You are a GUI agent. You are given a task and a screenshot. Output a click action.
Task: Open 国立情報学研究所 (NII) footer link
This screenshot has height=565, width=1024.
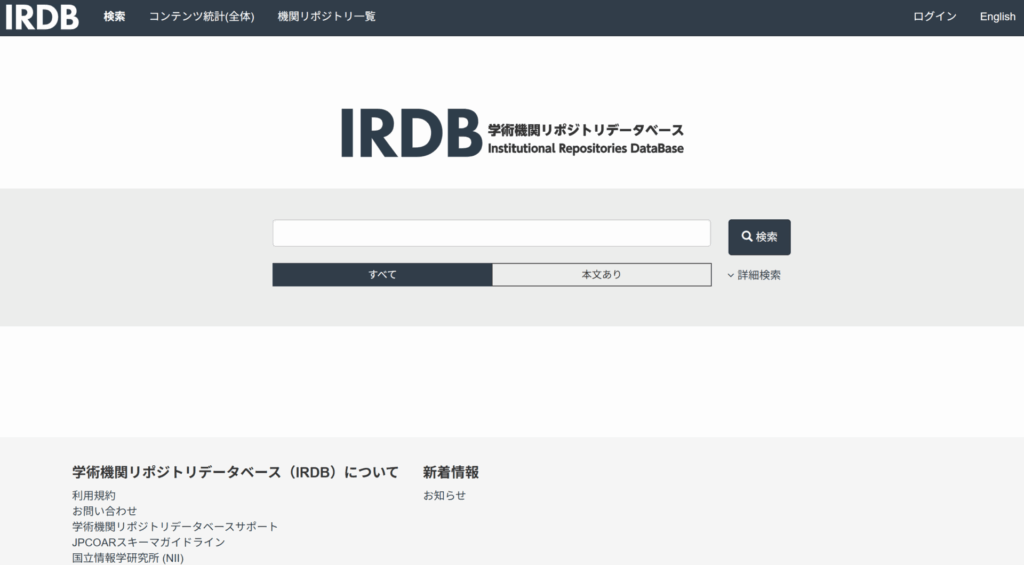coord(128,558)
